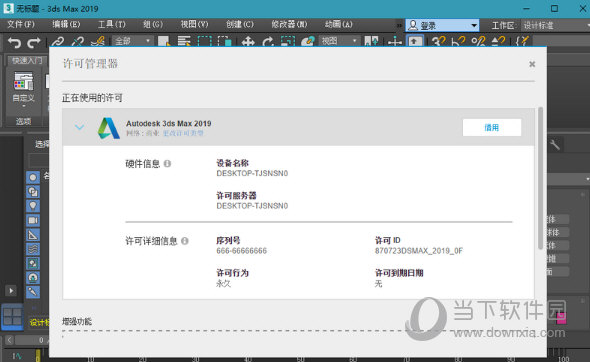Click the Use Pivot Point Center icon
The image size is (590, 362).
tap(371, 41)
